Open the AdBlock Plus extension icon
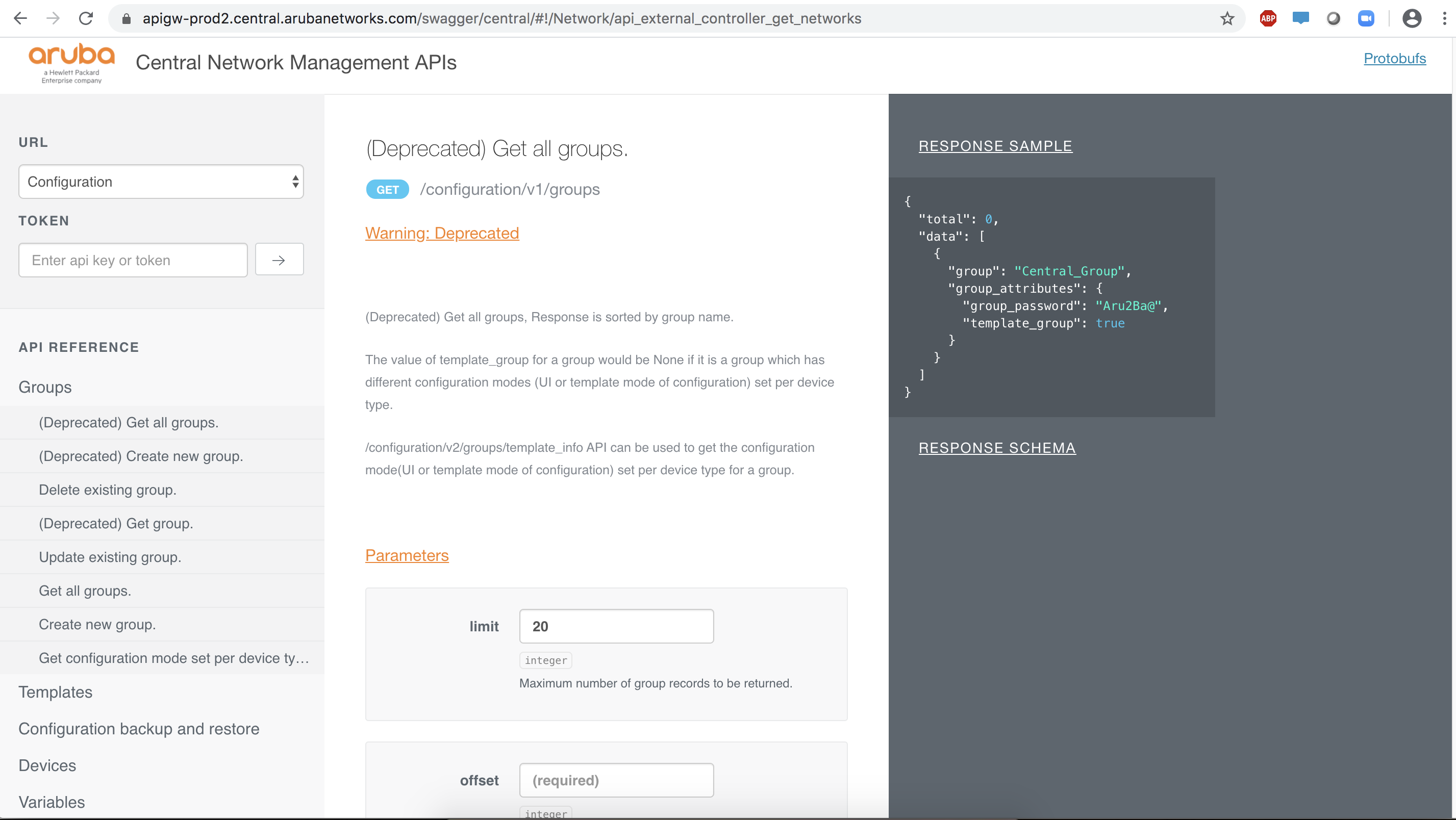Viewport: 1456px width, 820px height. pyautogui.click(x=1268, y=19)
